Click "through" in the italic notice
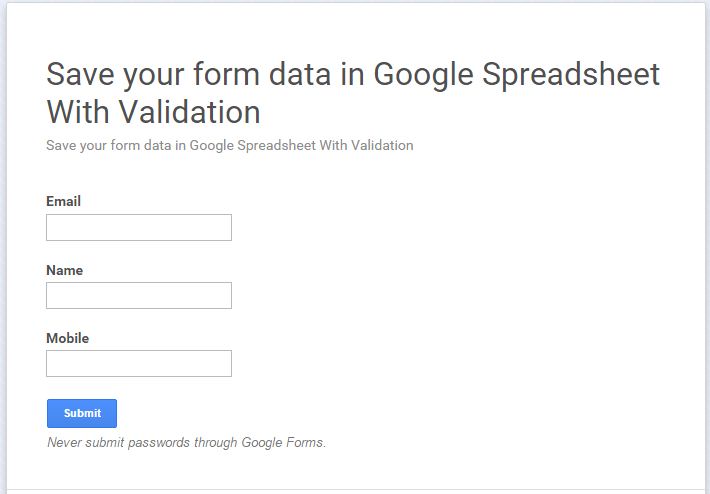Viewport: 710px width, 494px height. click(x=216, y=442)
